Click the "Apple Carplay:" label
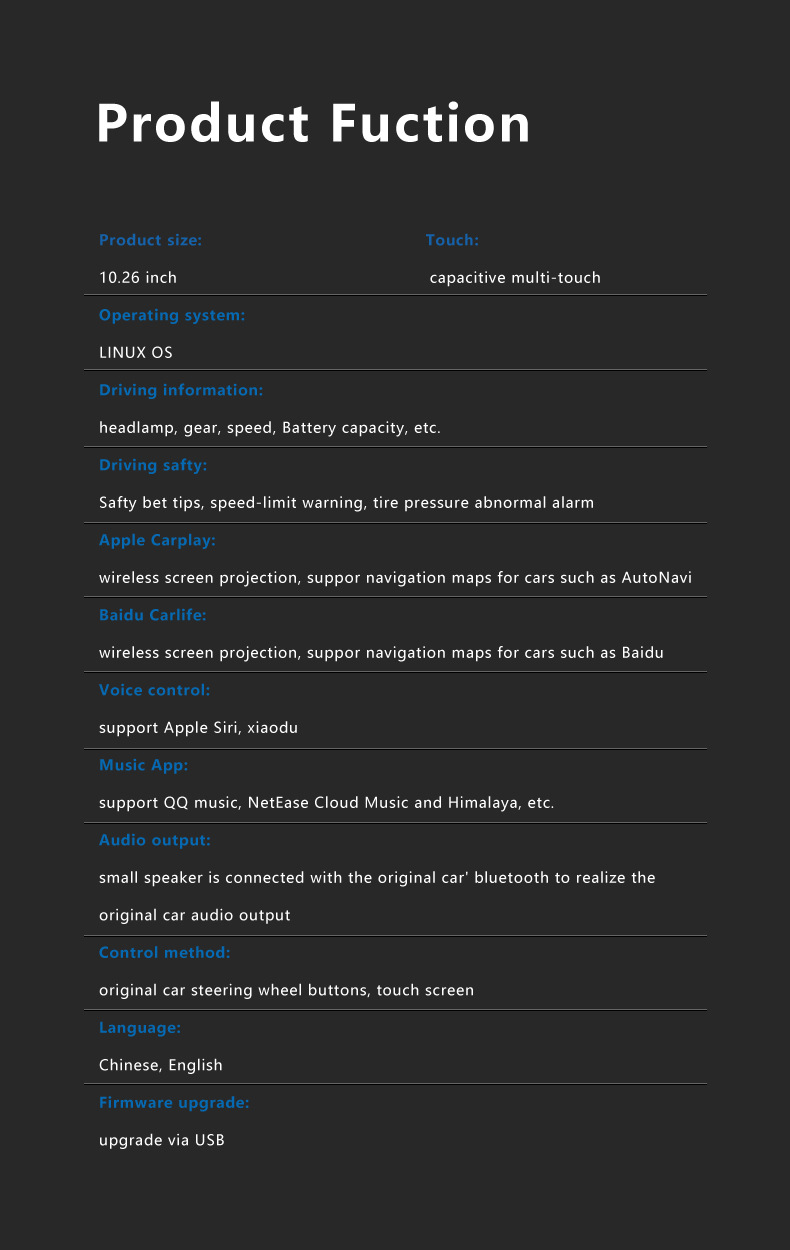The width and height of the screenshot is (790, 1250). [157, 540]
